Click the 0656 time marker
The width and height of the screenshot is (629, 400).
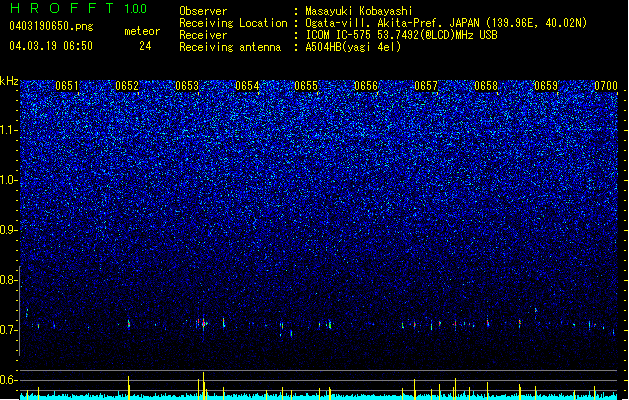(366, 86)
